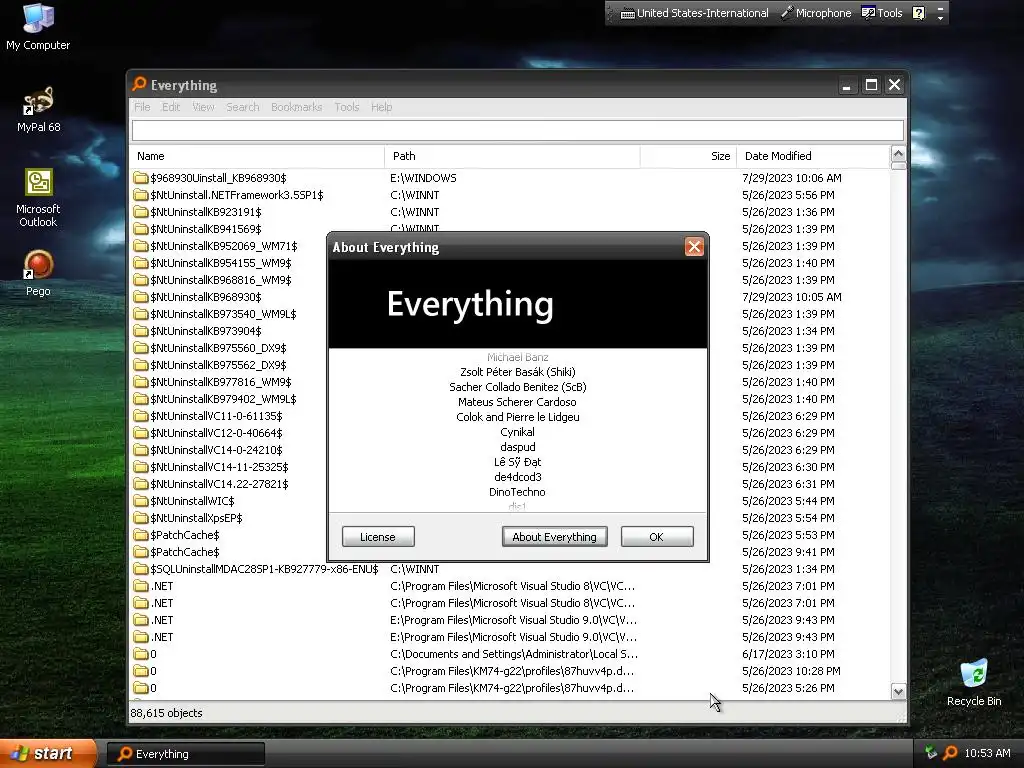Click the About Everything button

pos(554,537)
